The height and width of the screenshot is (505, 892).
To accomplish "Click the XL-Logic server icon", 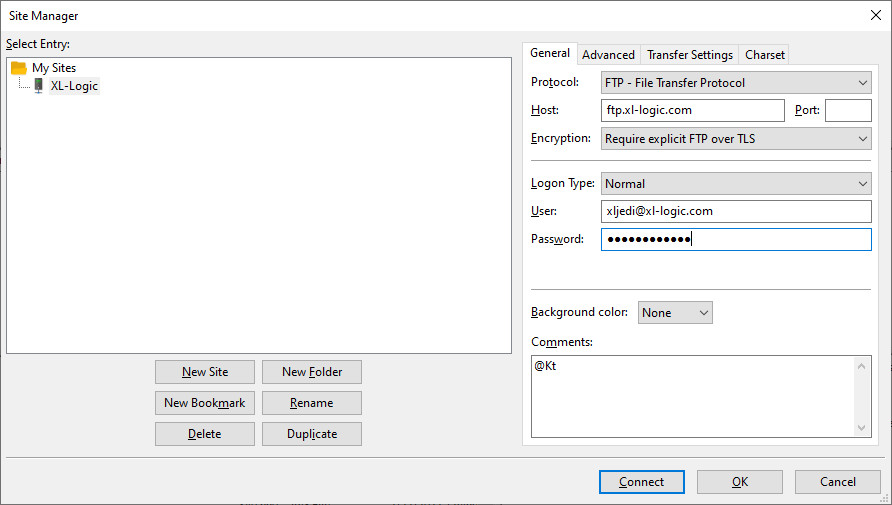I will coord(38,86).
